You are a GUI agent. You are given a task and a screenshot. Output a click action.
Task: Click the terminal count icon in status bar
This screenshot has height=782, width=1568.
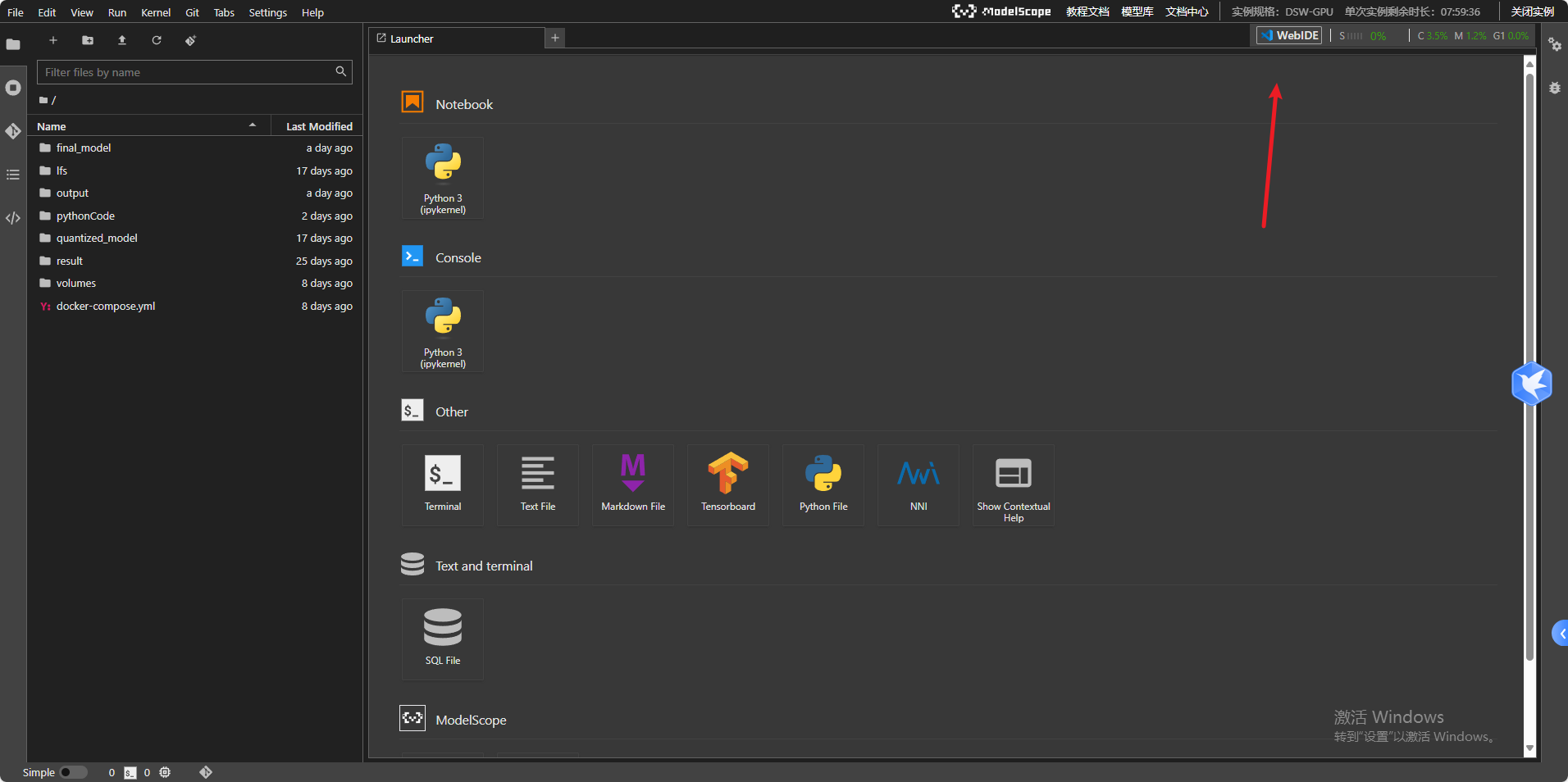130,772
